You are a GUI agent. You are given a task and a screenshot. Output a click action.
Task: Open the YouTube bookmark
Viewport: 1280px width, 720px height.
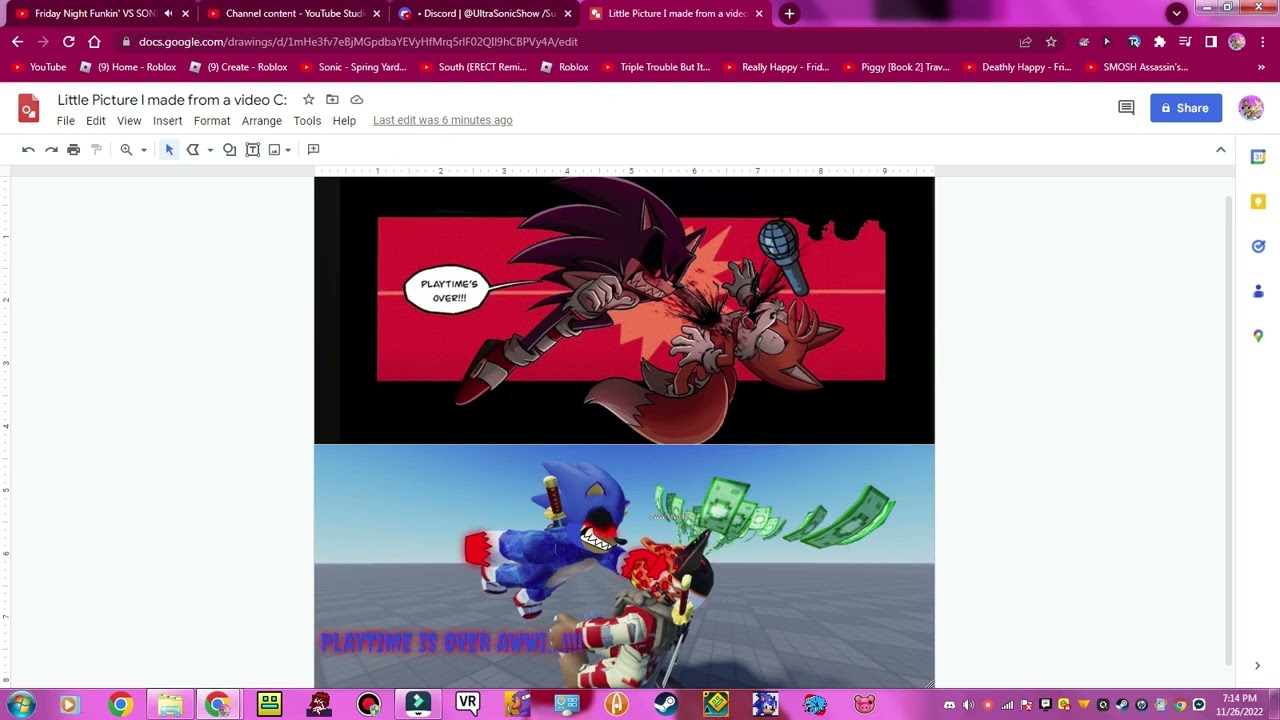coord(38,67)
